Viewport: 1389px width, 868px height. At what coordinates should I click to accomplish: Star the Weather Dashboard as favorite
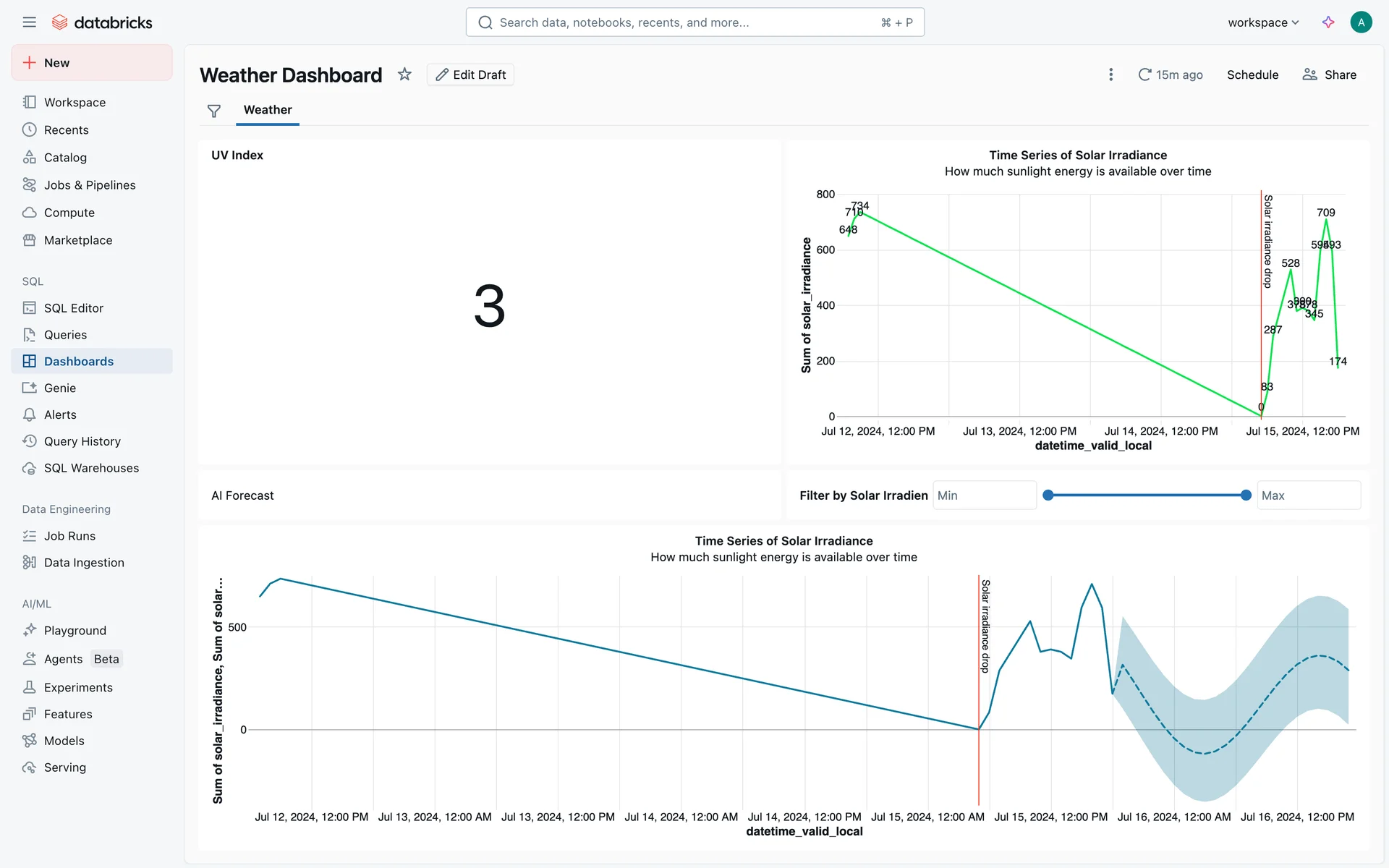[x=404, y=75]
